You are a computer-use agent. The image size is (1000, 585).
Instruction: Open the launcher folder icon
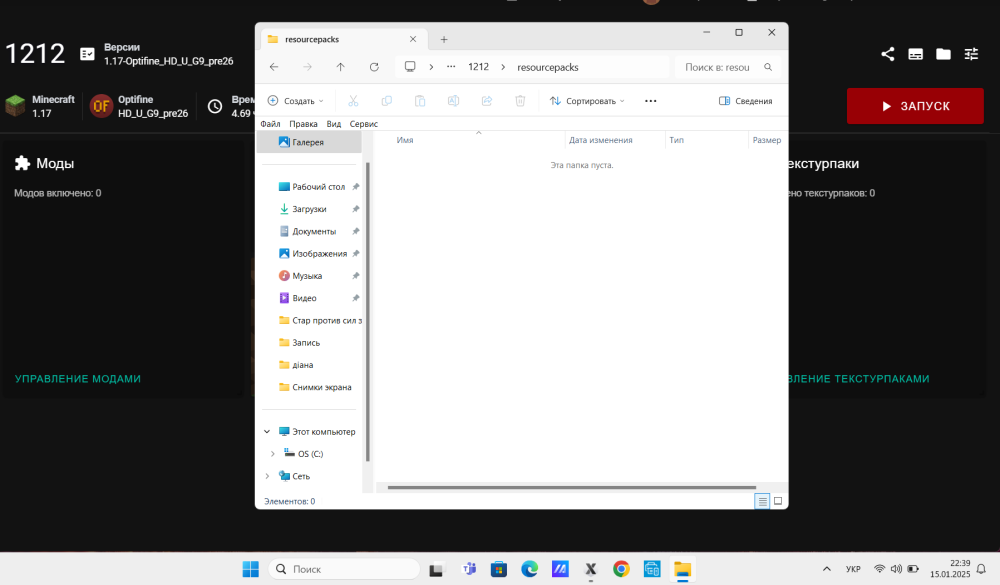point(943,54)
